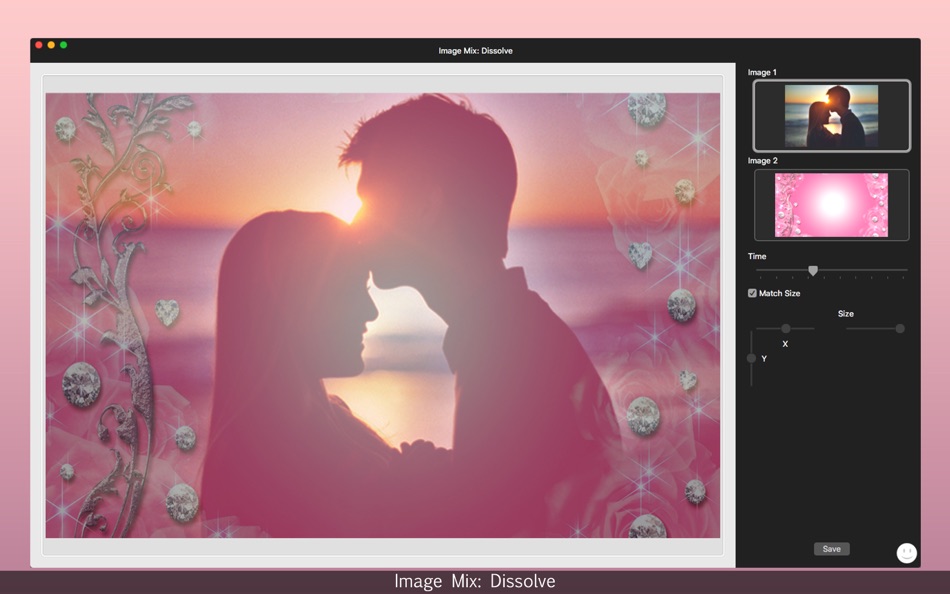Select the Image 1 couple thumbnail
Viewport: 950px width, 594px height.
coord(831,116)
